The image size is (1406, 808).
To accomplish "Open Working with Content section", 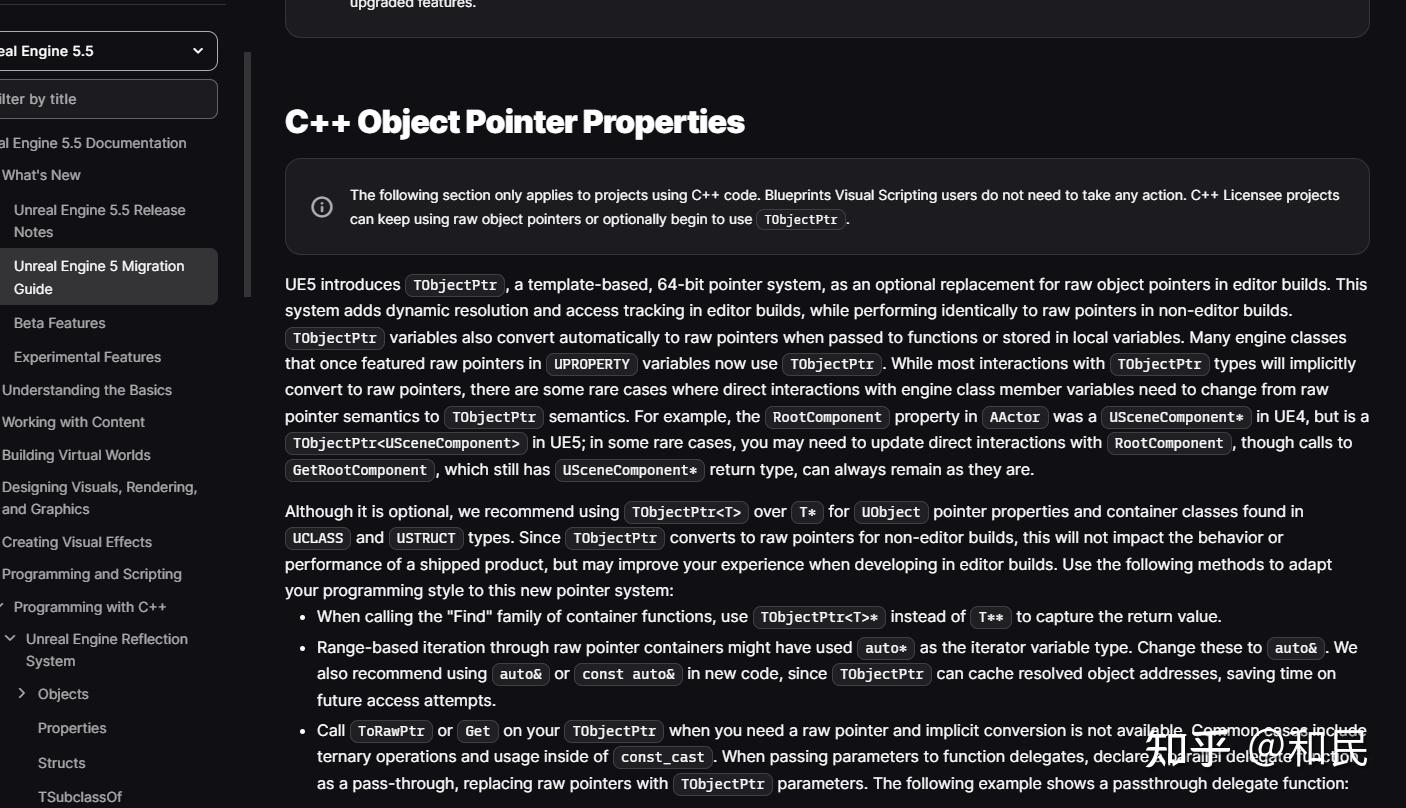I will 73,422.
